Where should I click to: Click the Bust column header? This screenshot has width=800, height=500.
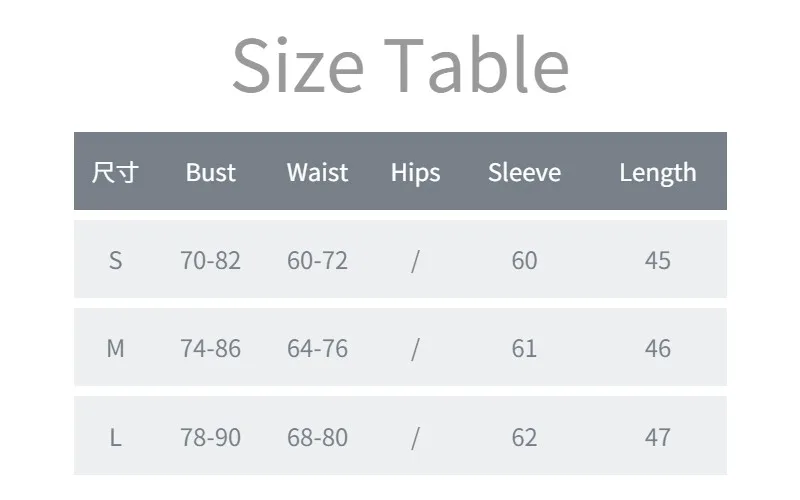(210, 172)
